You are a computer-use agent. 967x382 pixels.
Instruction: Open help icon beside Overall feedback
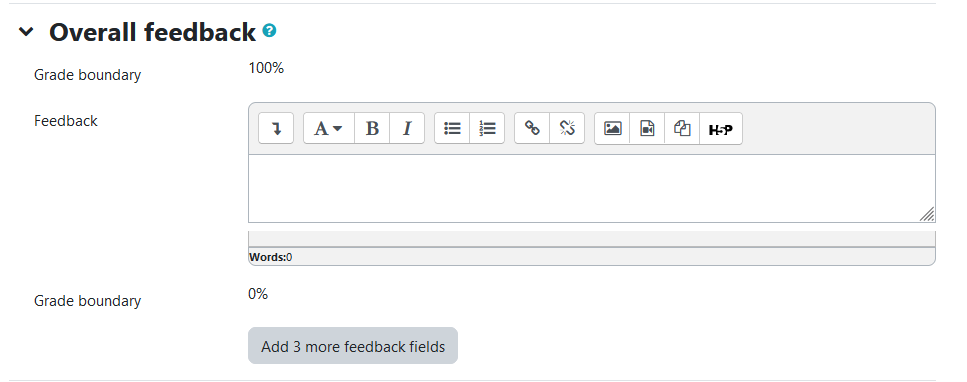tap(269, 30)
